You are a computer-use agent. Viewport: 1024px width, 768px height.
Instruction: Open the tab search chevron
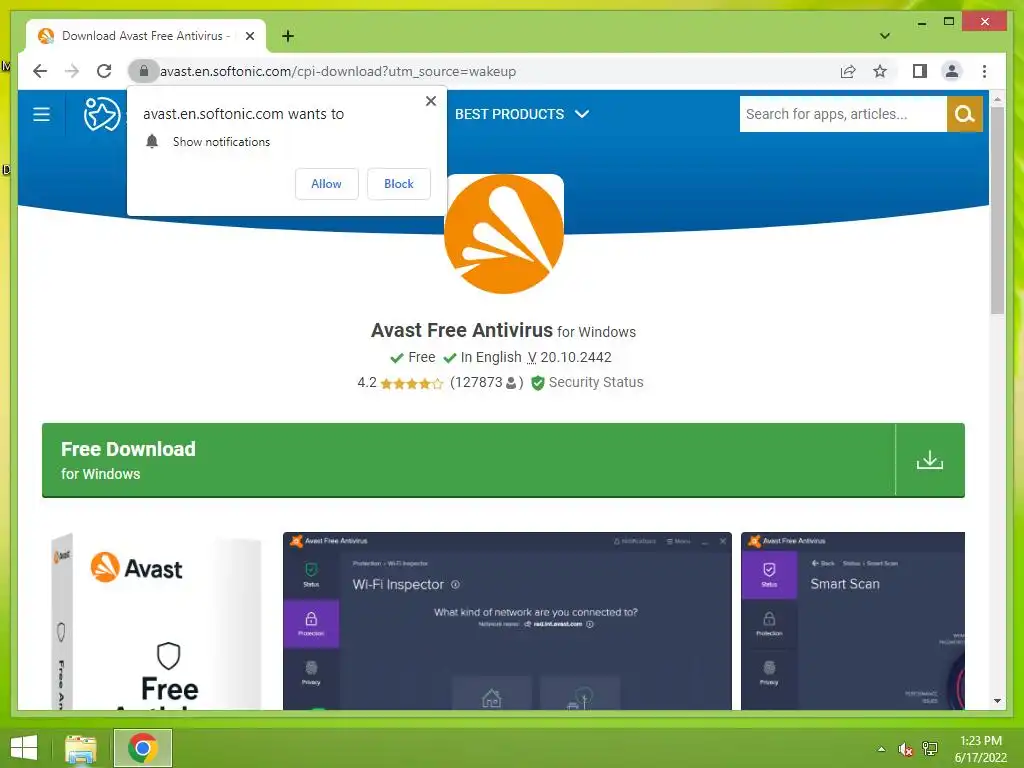tap(885, 36)
